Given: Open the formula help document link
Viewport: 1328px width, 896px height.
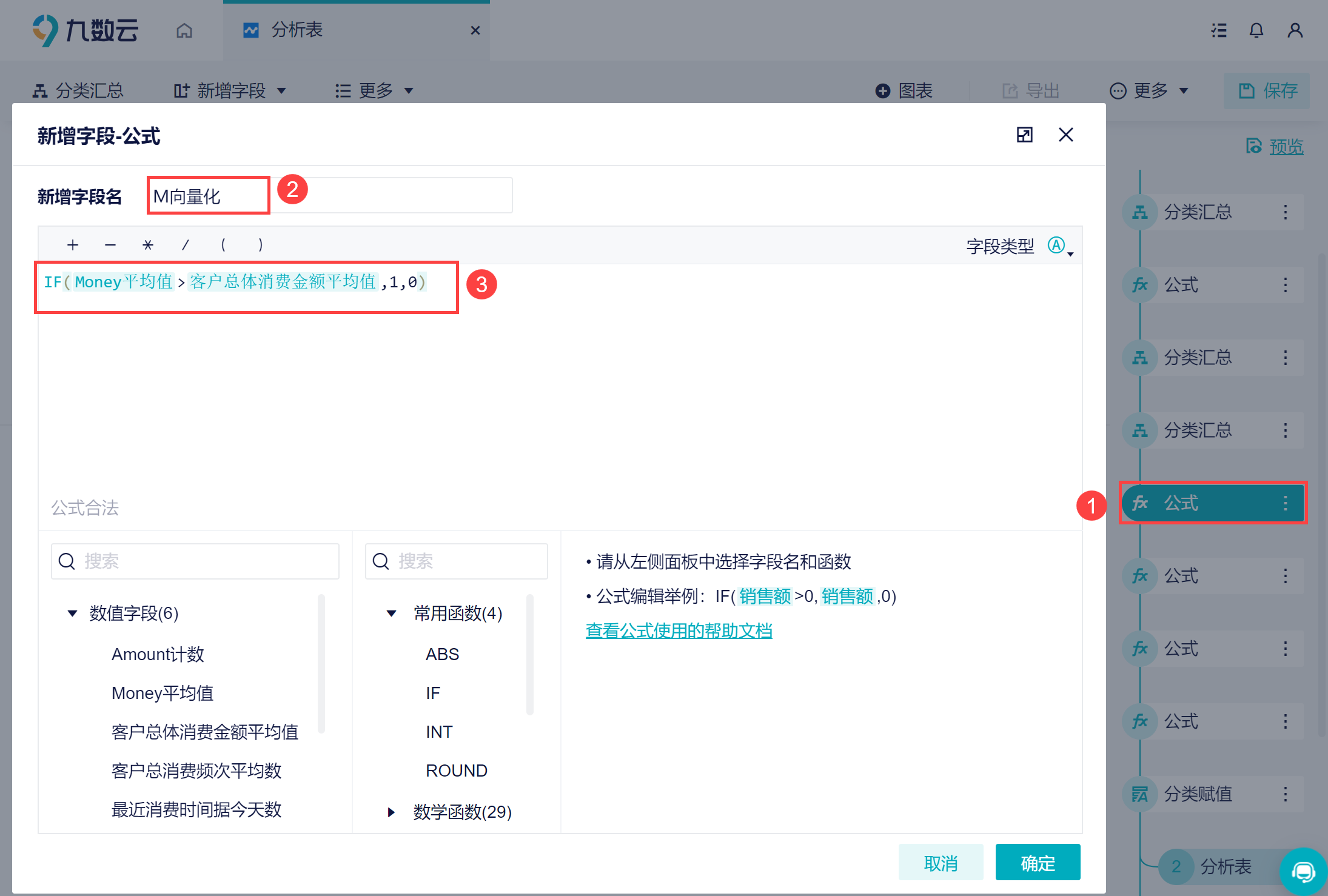Looking at the screenshot, I should click(679, 630).
